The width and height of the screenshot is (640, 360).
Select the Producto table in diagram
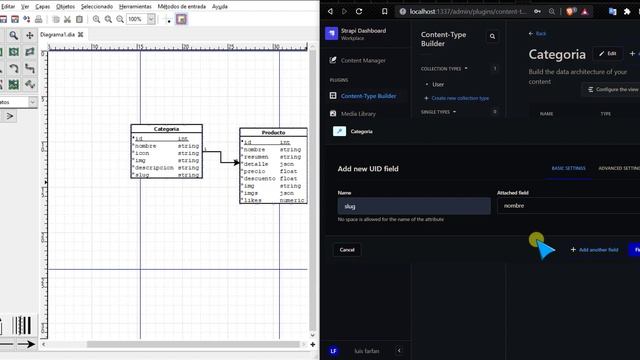[x=273, y=166]
